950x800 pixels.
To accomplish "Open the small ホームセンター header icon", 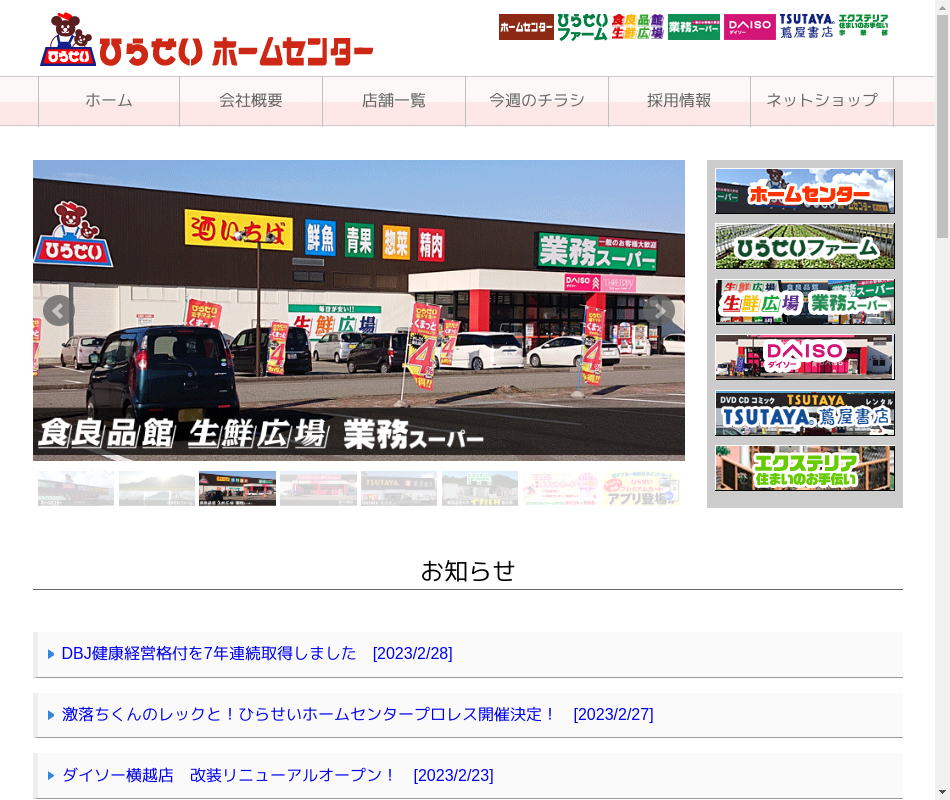I will tap(526, 27).
